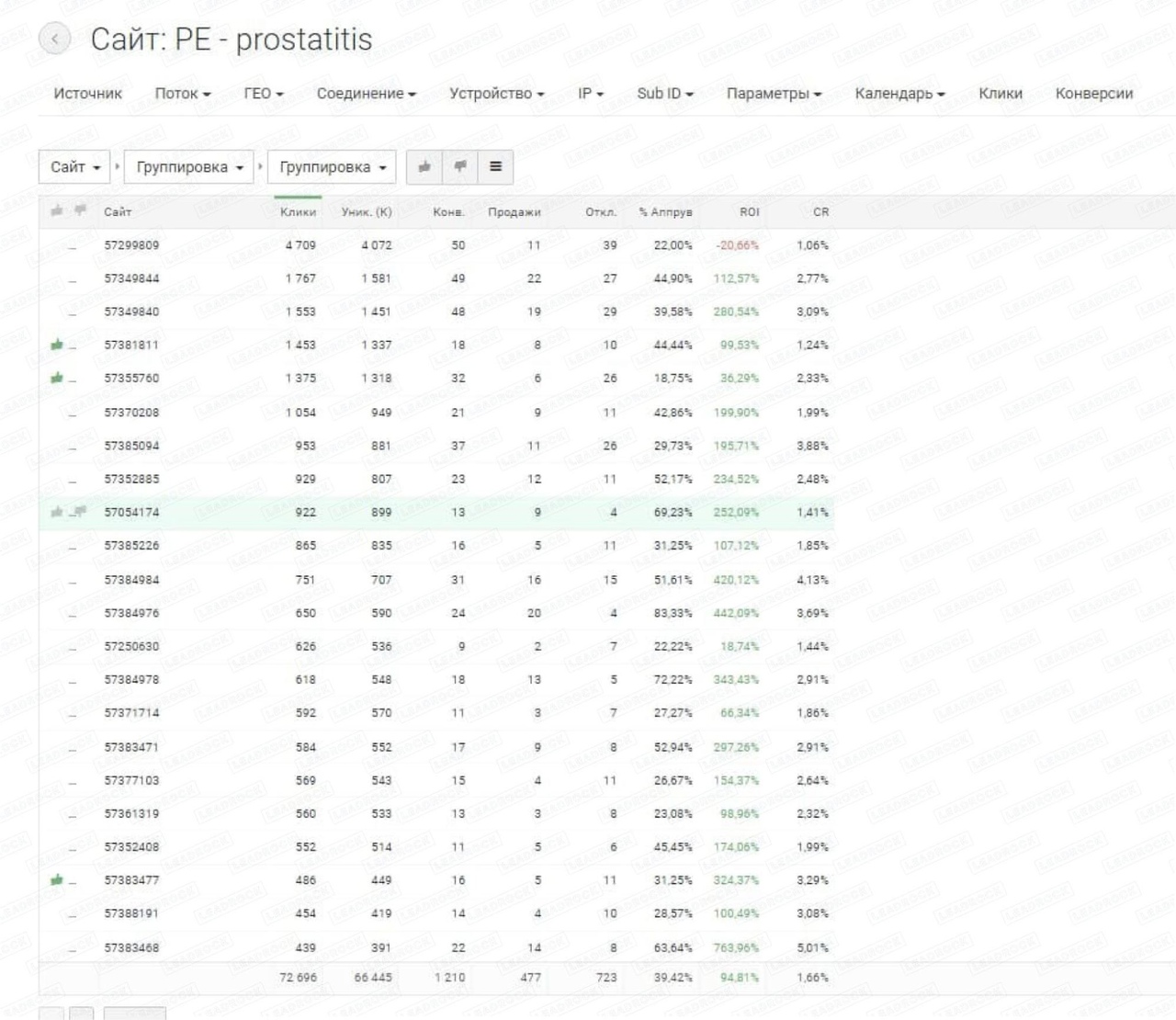Click site ID 57384978
1176x1020 pixels.
131,680
